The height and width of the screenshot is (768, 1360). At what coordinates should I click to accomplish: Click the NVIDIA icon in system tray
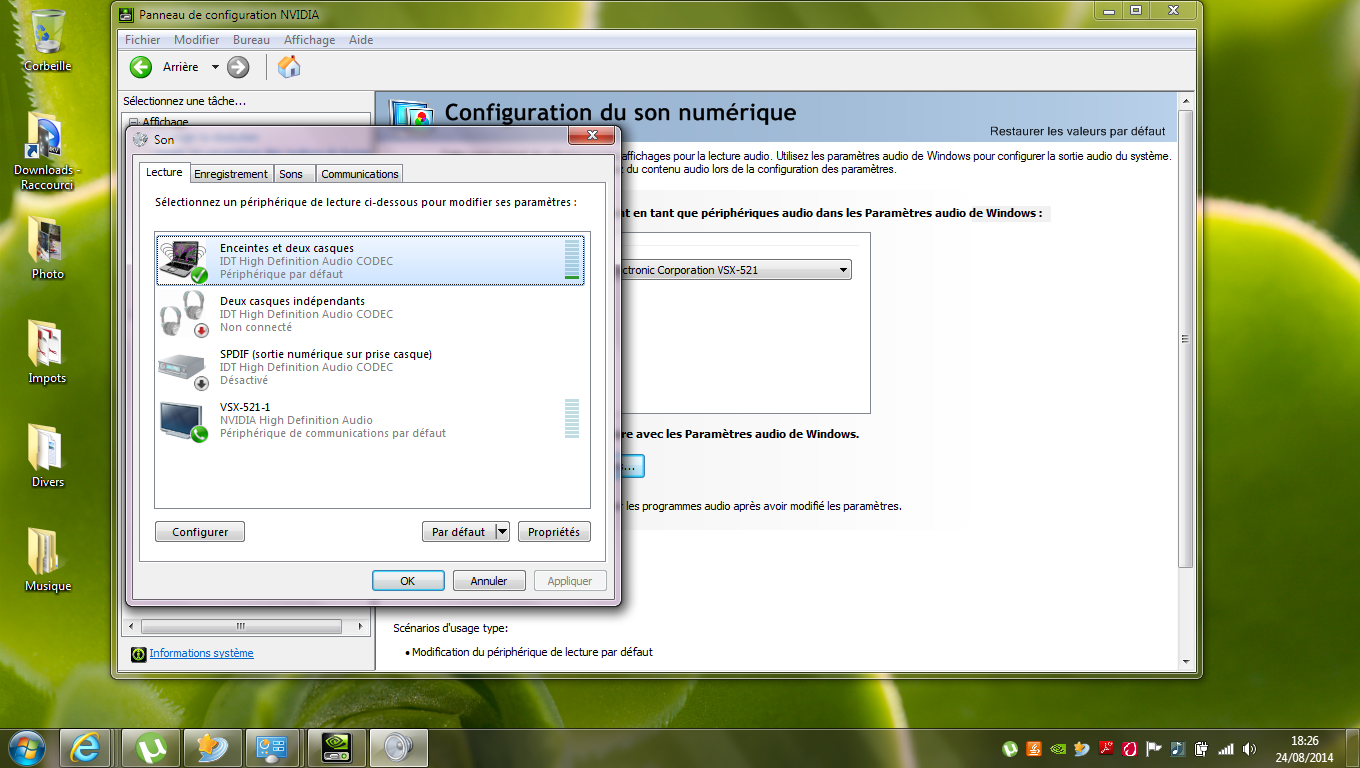1058,748
